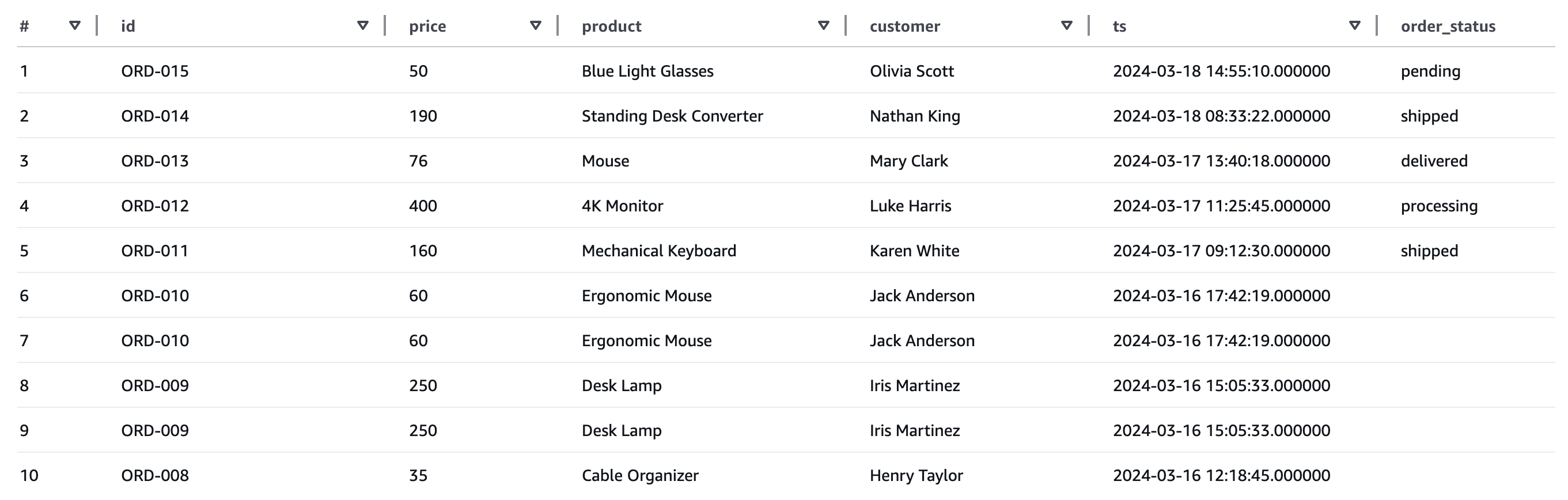Click the divider between id and price headers
Viewport: 1568px width, 500px height.
pyautogui.click(x=385, y=25)
